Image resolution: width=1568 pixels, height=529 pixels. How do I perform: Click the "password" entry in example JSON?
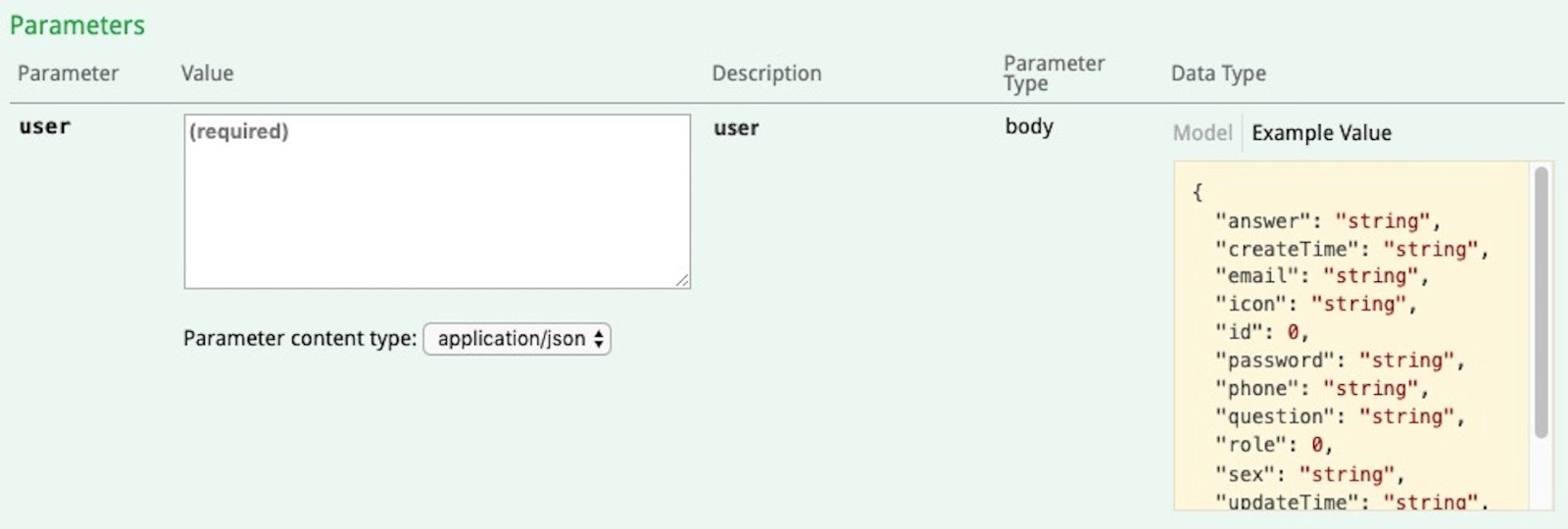1340,361
